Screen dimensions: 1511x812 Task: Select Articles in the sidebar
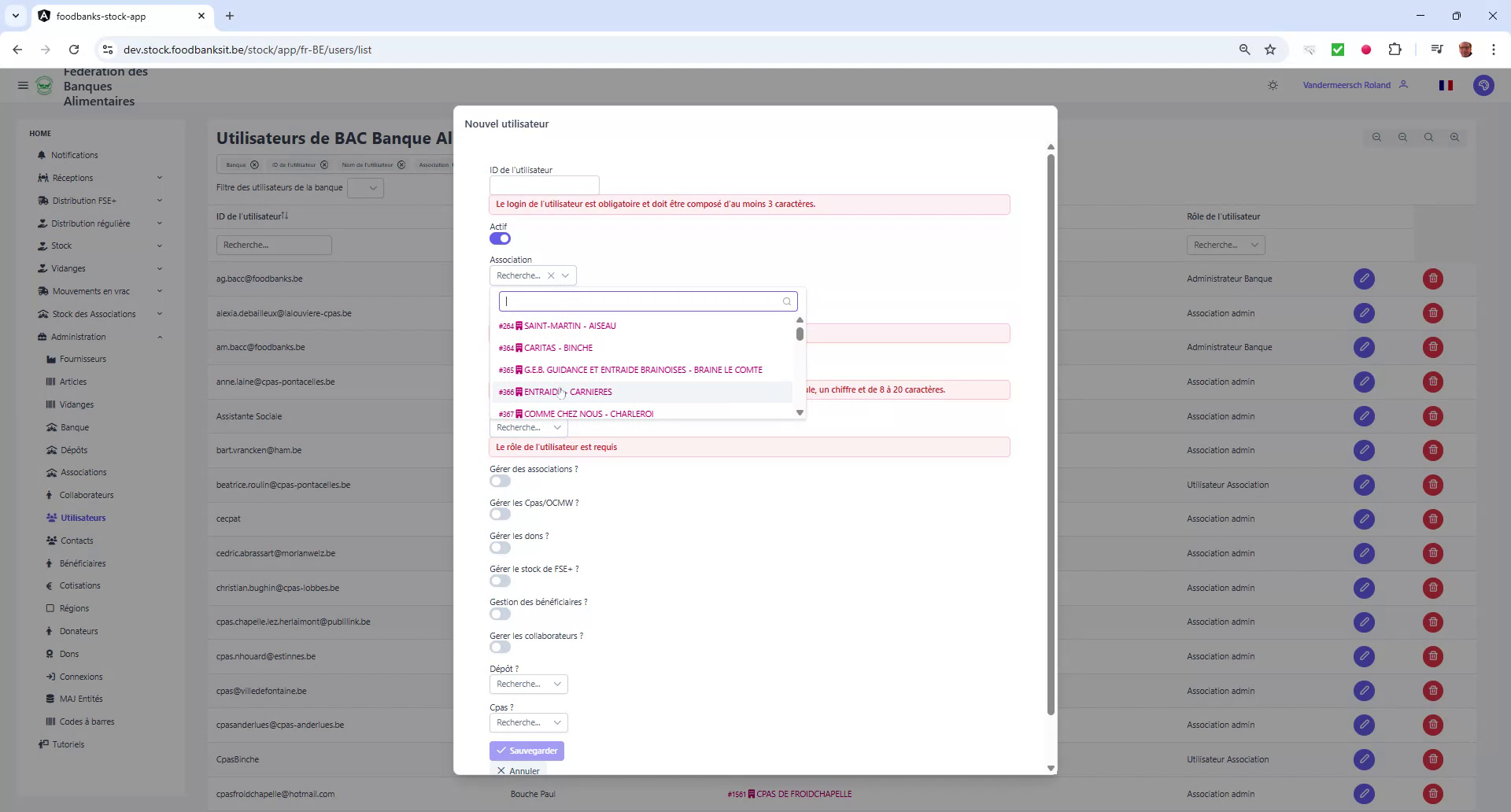click(x=73, y=381)
